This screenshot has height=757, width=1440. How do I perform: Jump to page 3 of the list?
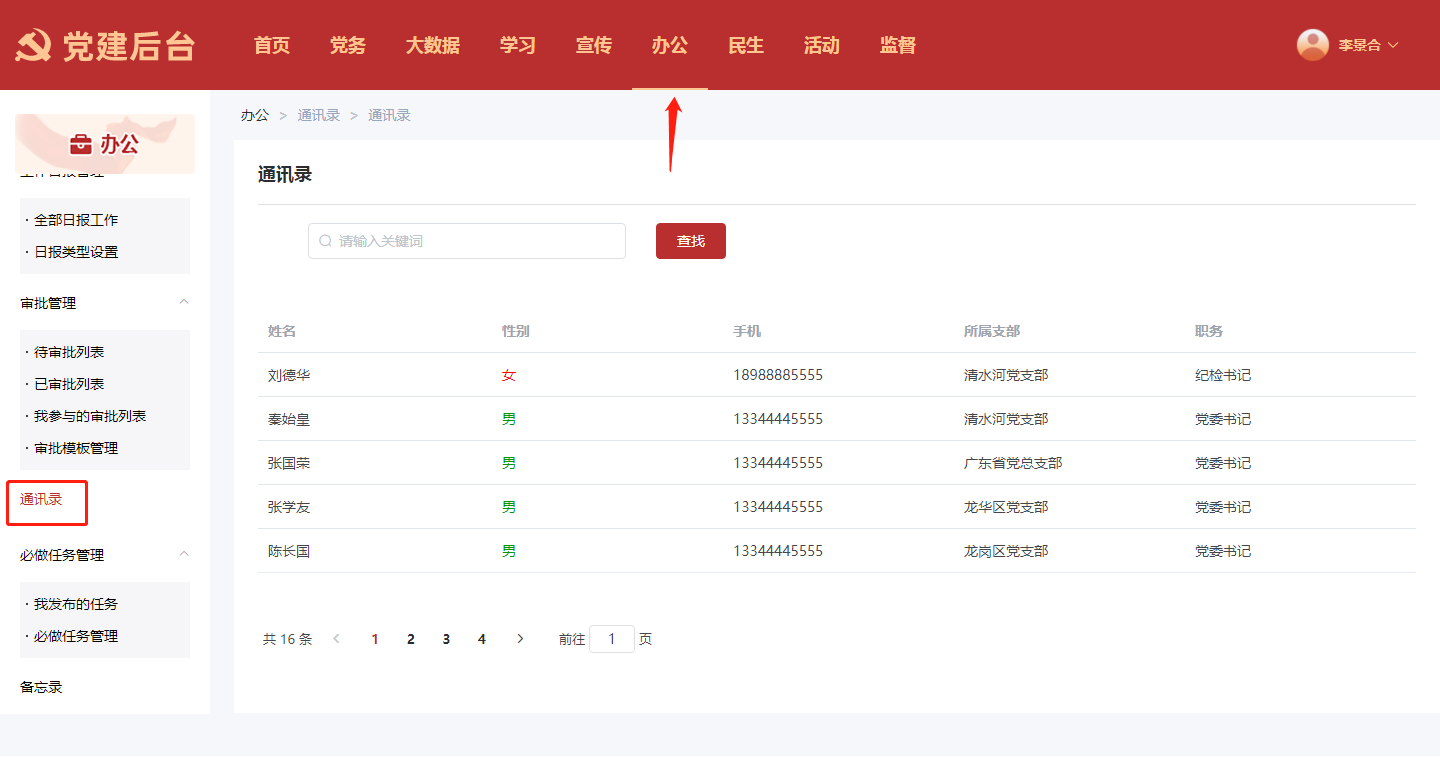(x=446, y=639)
